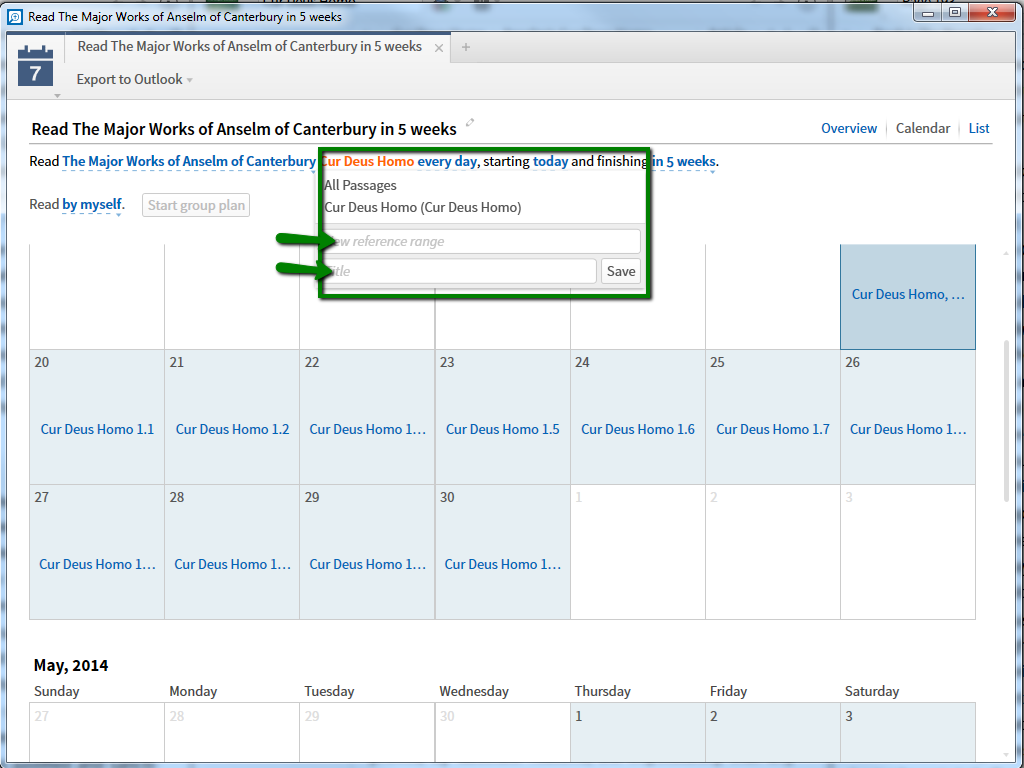
Task: Open the reading on April 27
Action: pyautogui.click(x=97, y=564)
